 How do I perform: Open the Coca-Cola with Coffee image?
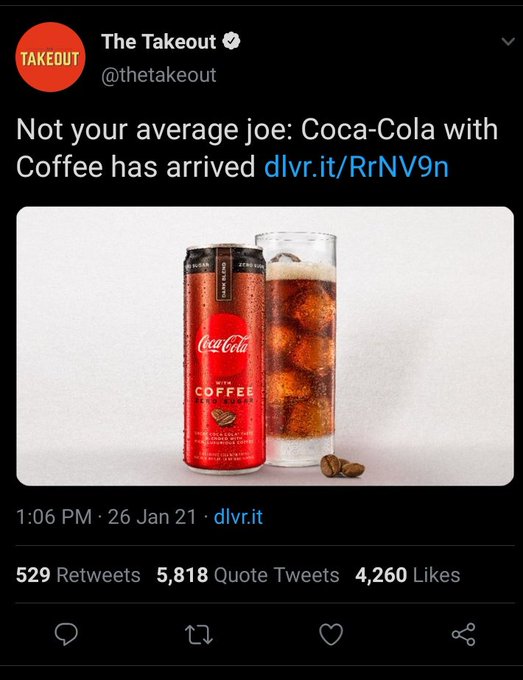click(265, 346)
